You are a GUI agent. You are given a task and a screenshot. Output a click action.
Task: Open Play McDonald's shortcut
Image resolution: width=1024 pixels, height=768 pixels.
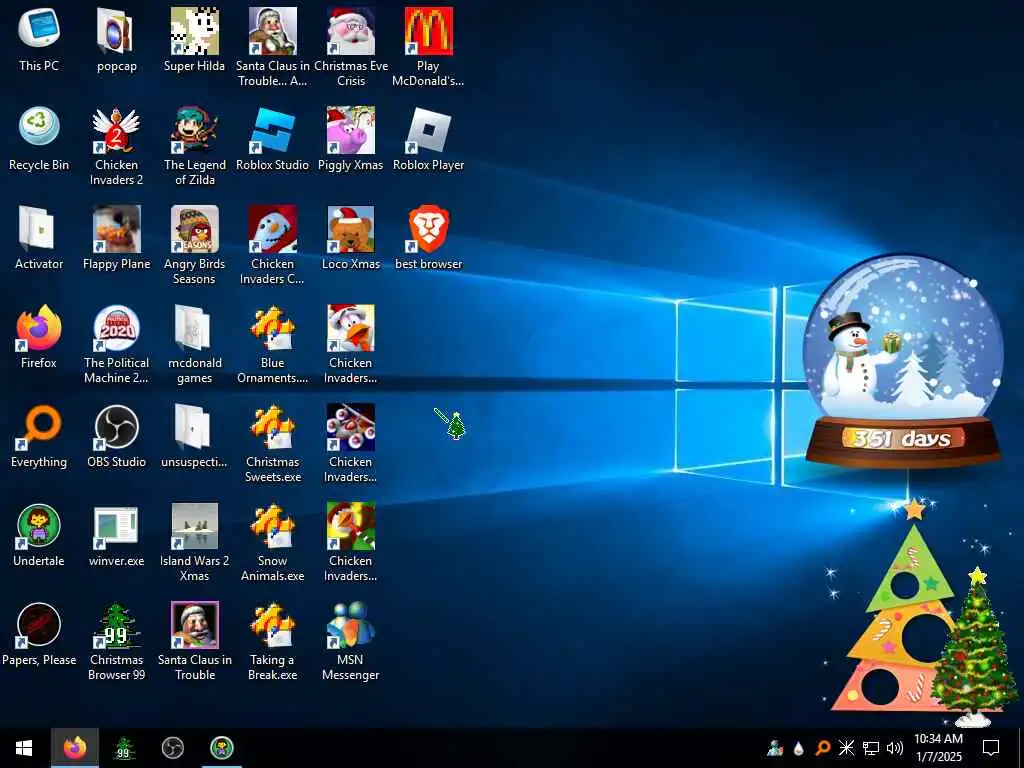[x=428, y=47]
